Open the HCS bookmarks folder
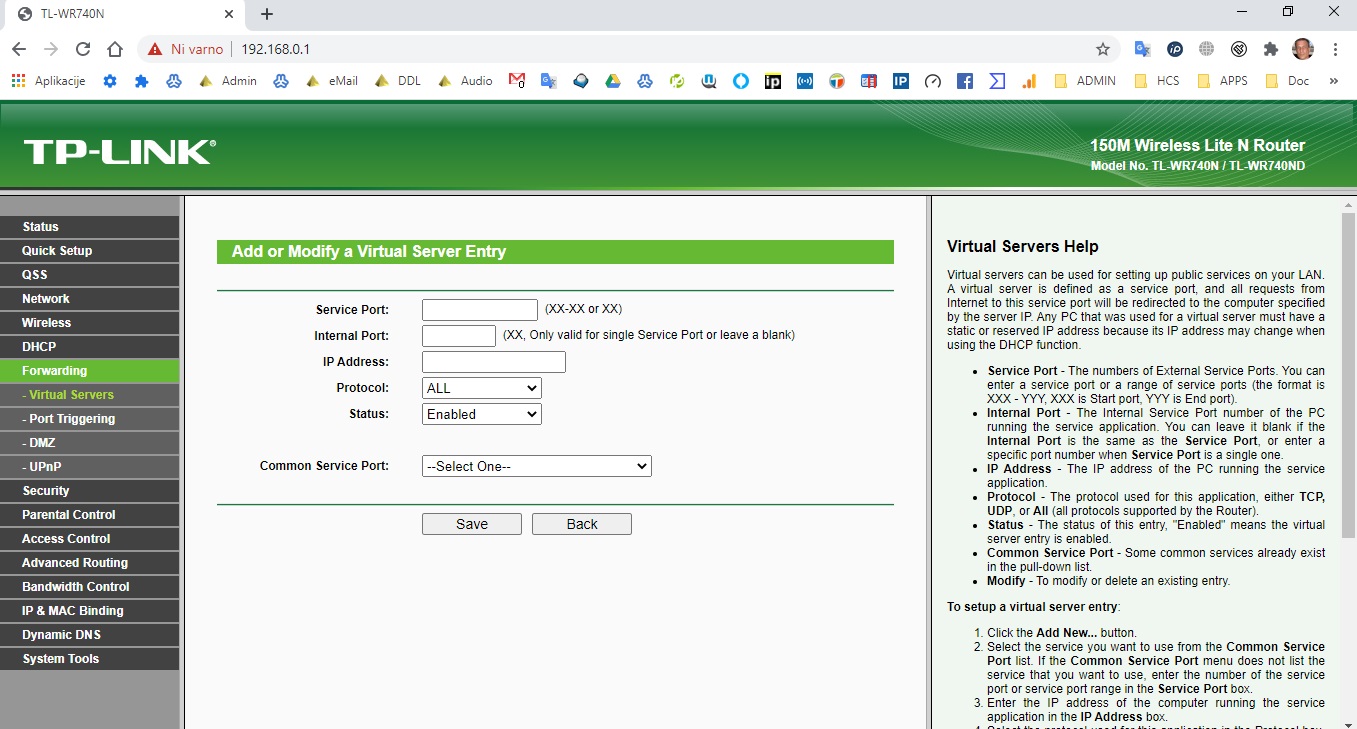Screen dimensions: 1357x729 pyautogui.click(x=1158, y=81)
